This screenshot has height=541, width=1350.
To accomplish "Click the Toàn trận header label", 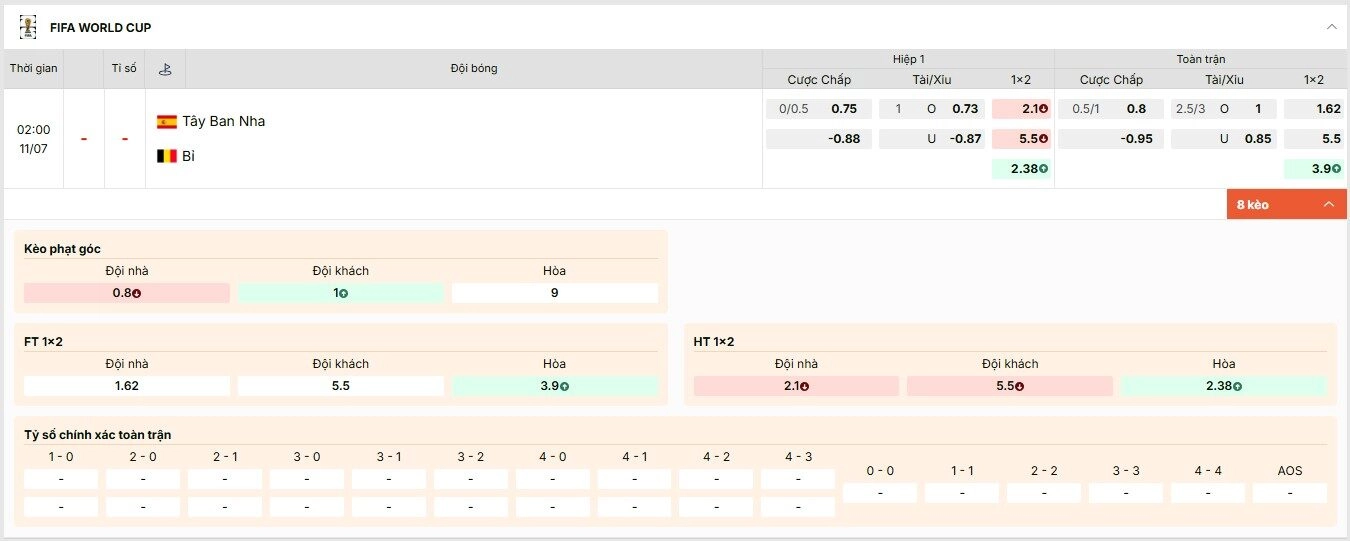I will click(1201, 59).
